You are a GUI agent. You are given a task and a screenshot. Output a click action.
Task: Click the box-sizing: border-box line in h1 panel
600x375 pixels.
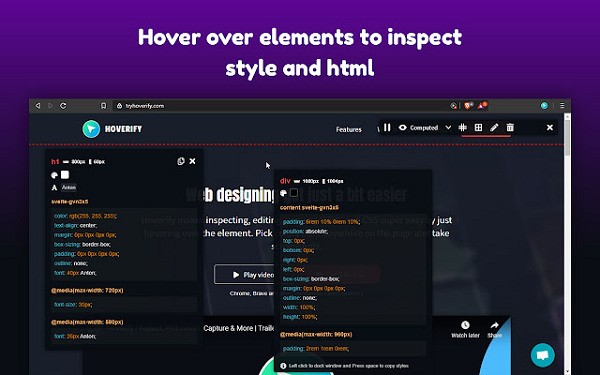point(82,244)
